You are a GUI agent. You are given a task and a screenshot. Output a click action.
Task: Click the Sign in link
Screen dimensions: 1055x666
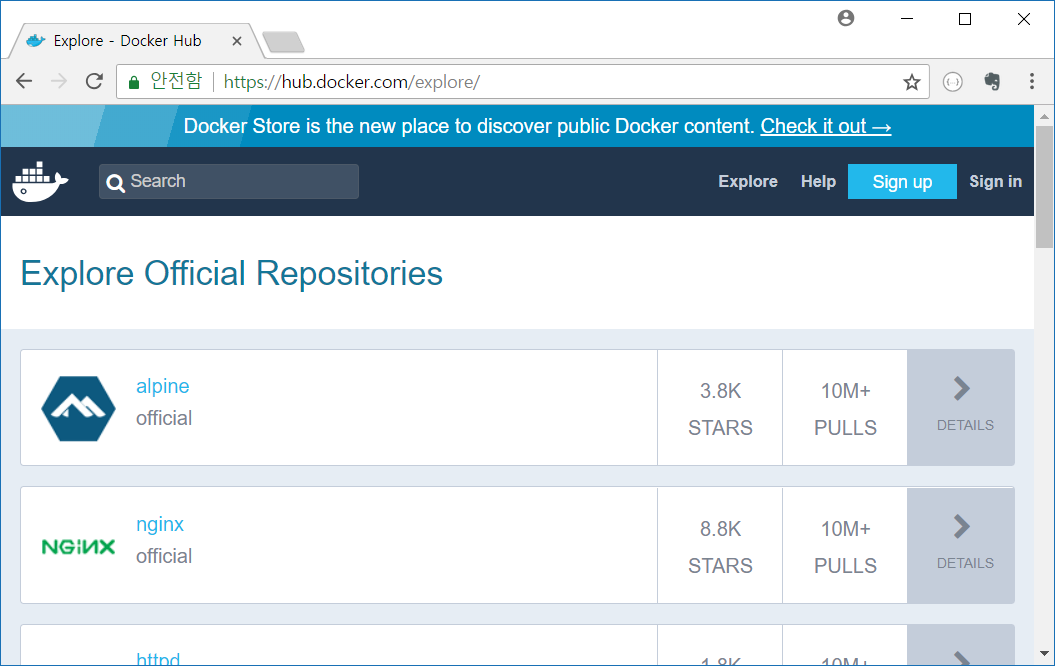995,182
